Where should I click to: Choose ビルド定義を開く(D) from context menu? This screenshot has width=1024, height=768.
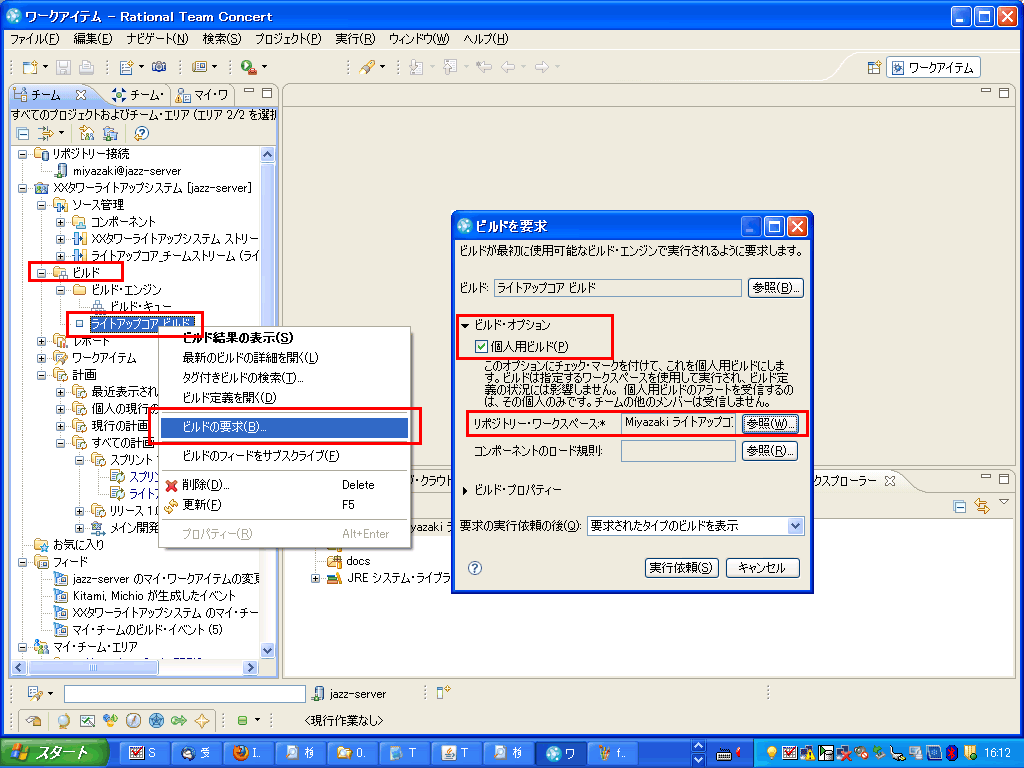[x=229, y=398]
